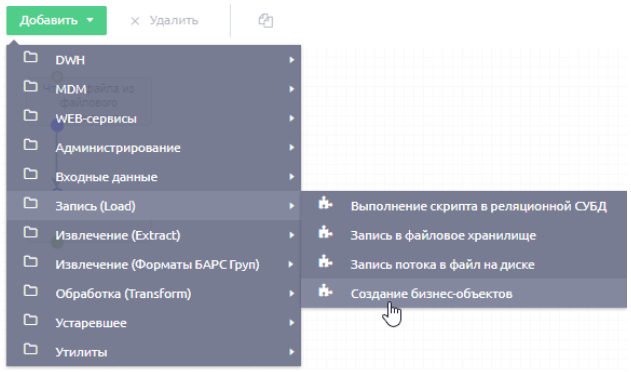Open the Добавить dropdown button
The height and width of the screenshot is (372, 631).
click(x=56, y=21)
